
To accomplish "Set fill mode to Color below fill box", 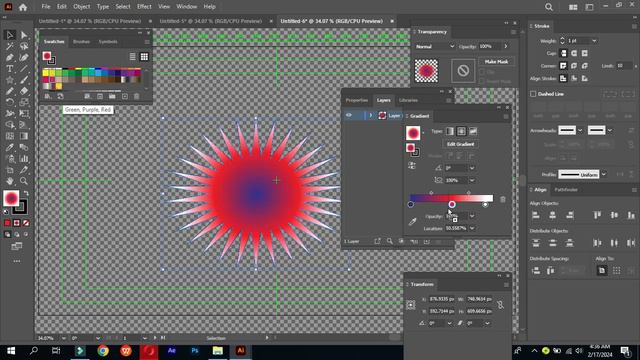I will click(7, 223).
